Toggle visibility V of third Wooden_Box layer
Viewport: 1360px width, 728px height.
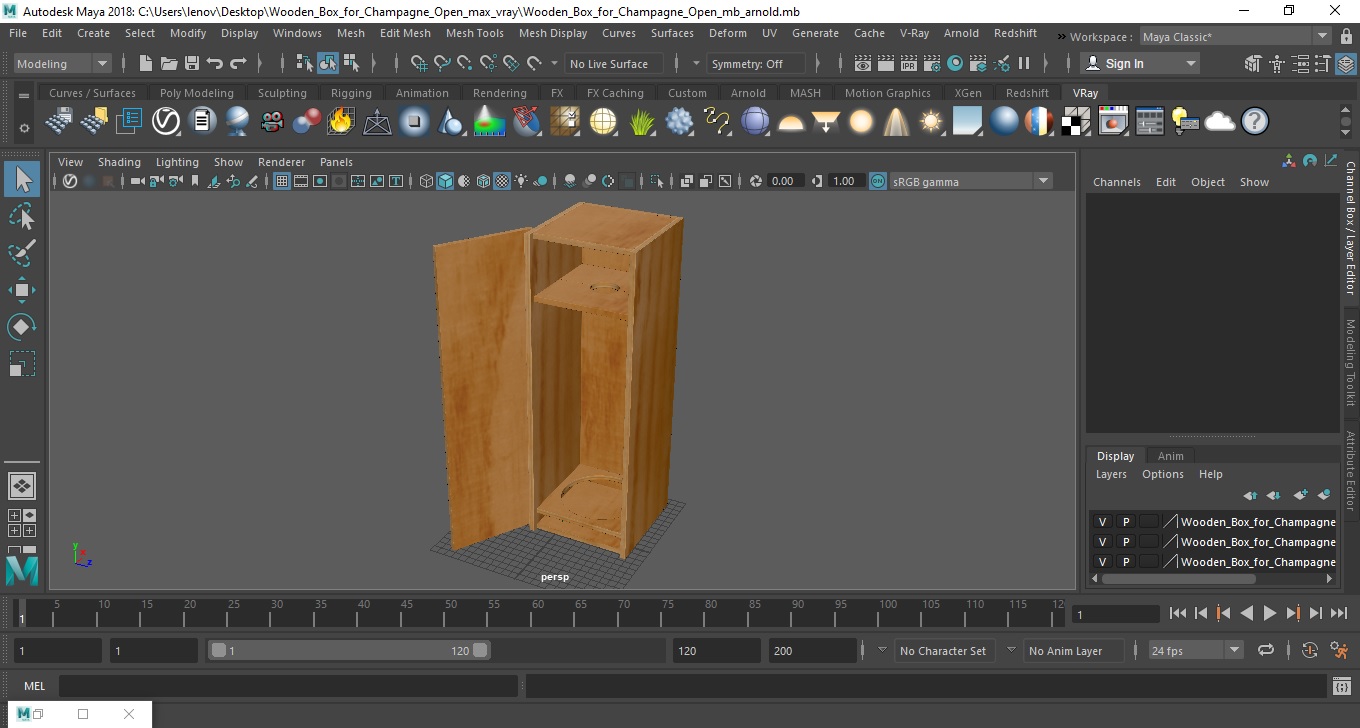[x=1102, y=562]
